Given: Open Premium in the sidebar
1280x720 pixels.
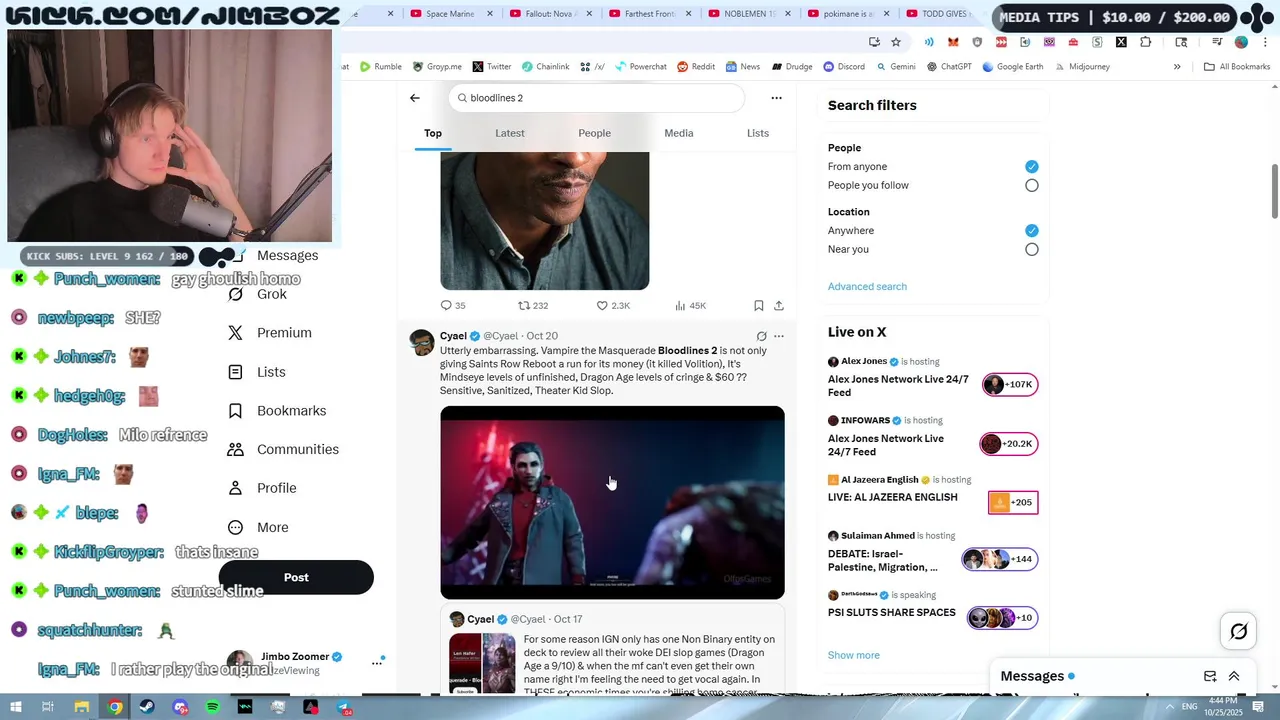Looking at the screenshot, I should click(269, 333).
